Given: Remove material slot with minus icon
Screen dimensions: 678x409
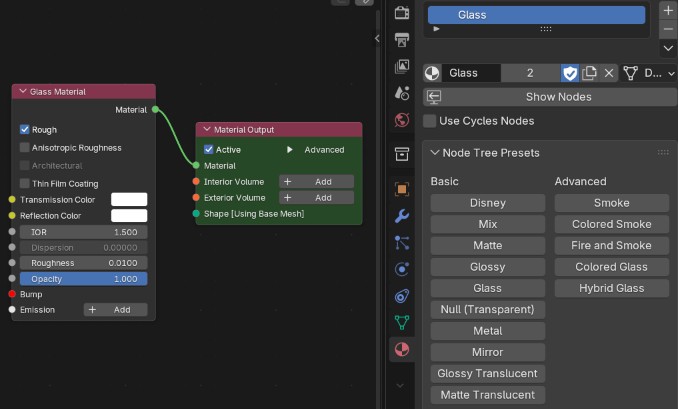Looking at the screenshot, I should click(x=668, y=29).
